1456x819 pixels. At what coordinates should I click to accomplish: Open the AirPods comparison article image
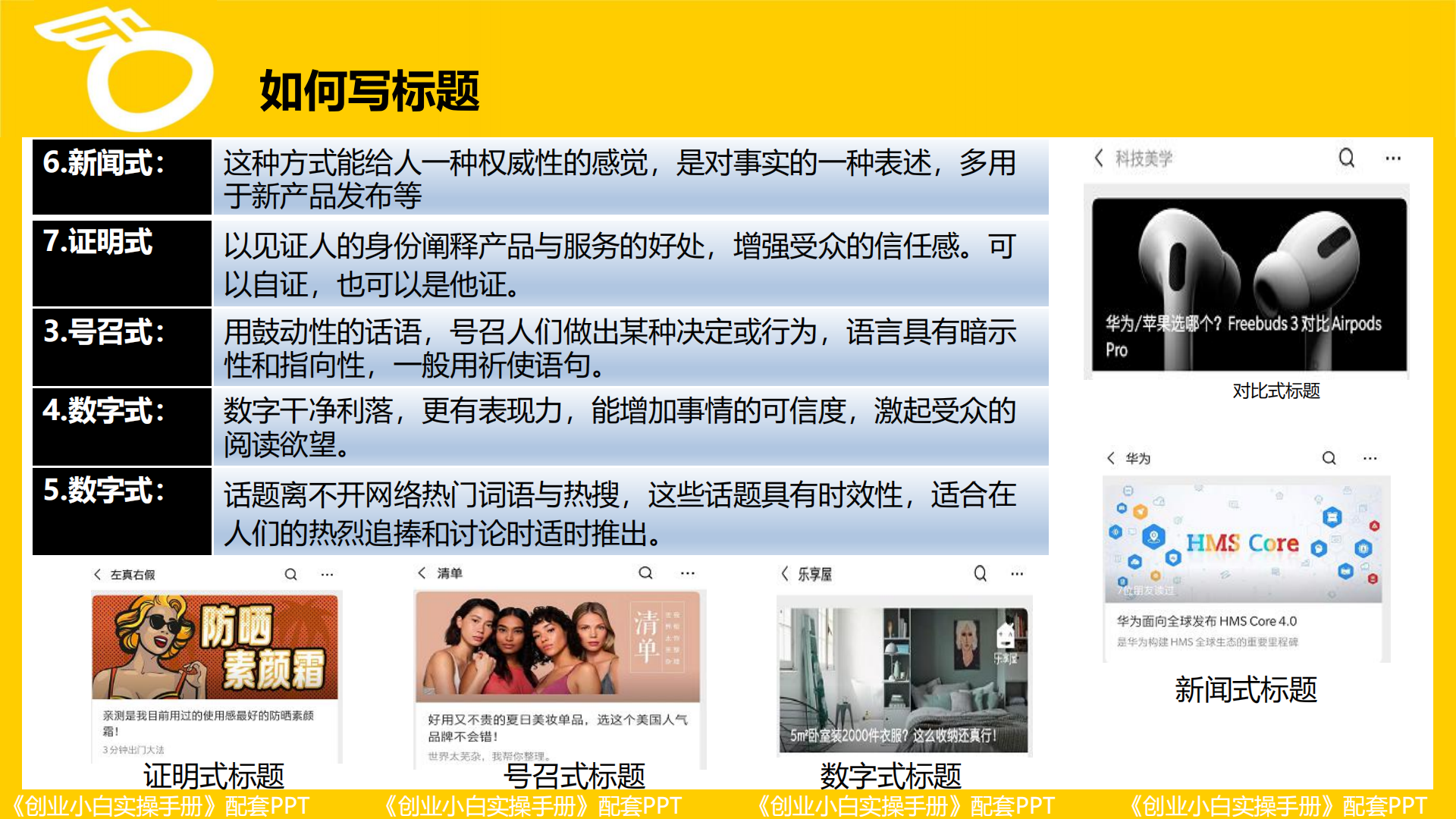pos(1249,284)
